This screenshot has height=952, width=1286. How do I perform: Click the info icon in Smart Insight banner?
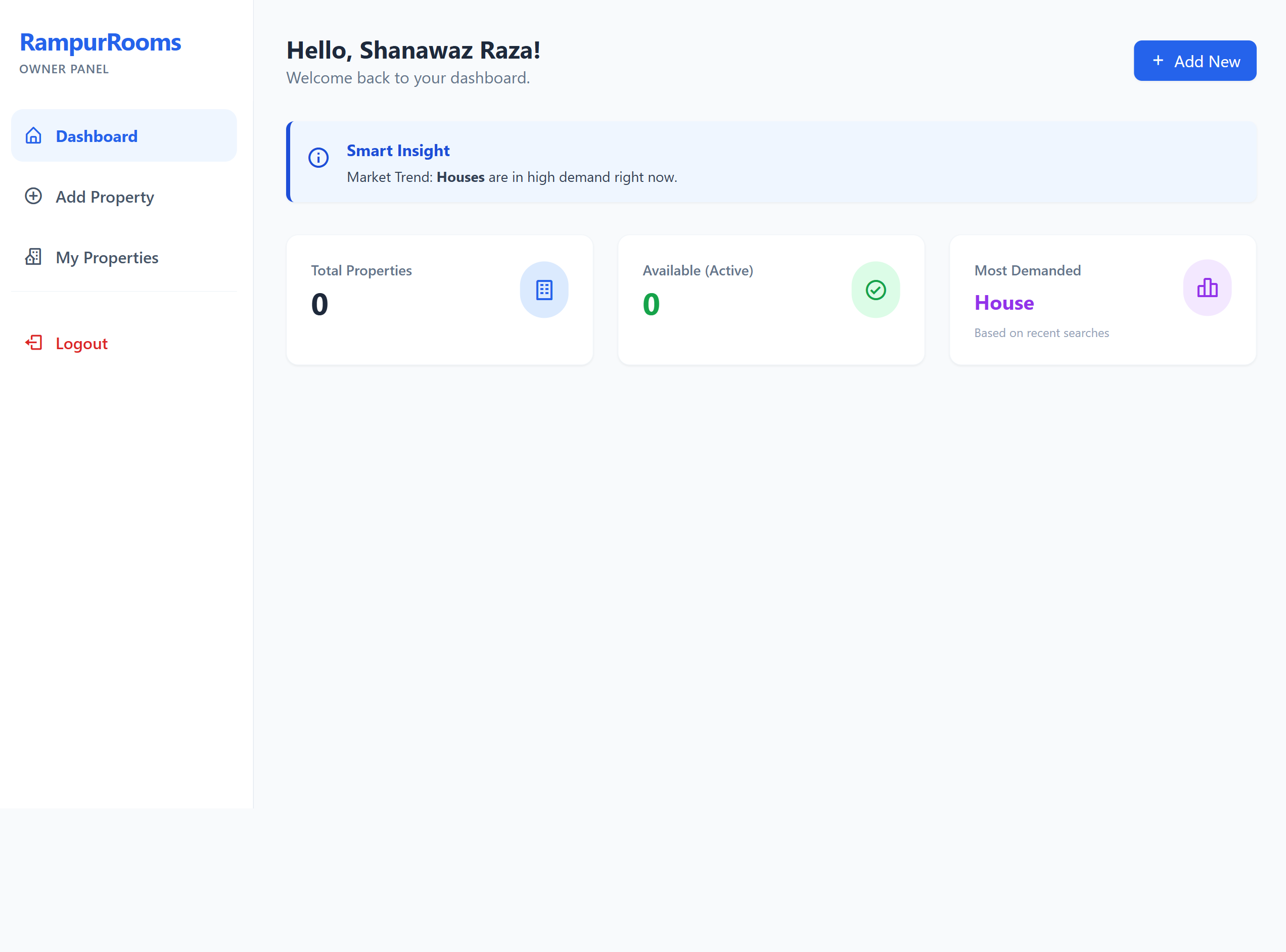[x=318, y=157]
